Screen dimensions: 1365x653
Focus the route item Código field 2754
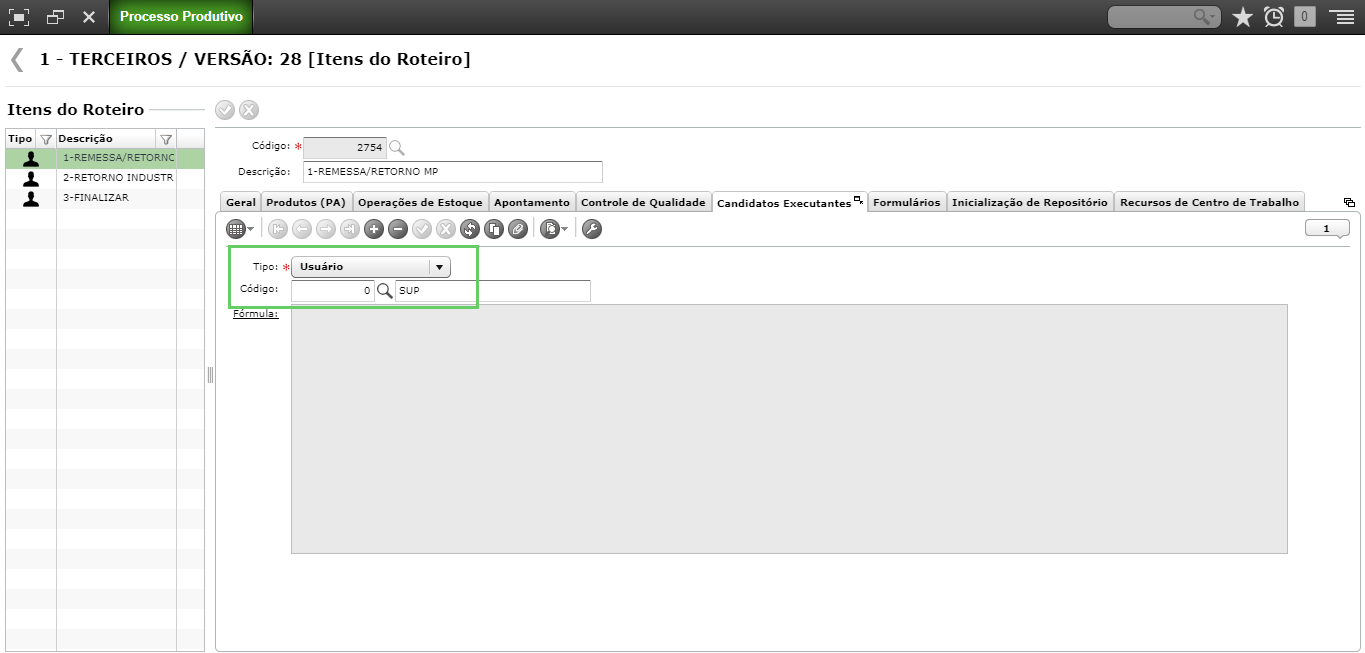click(345, 147)
